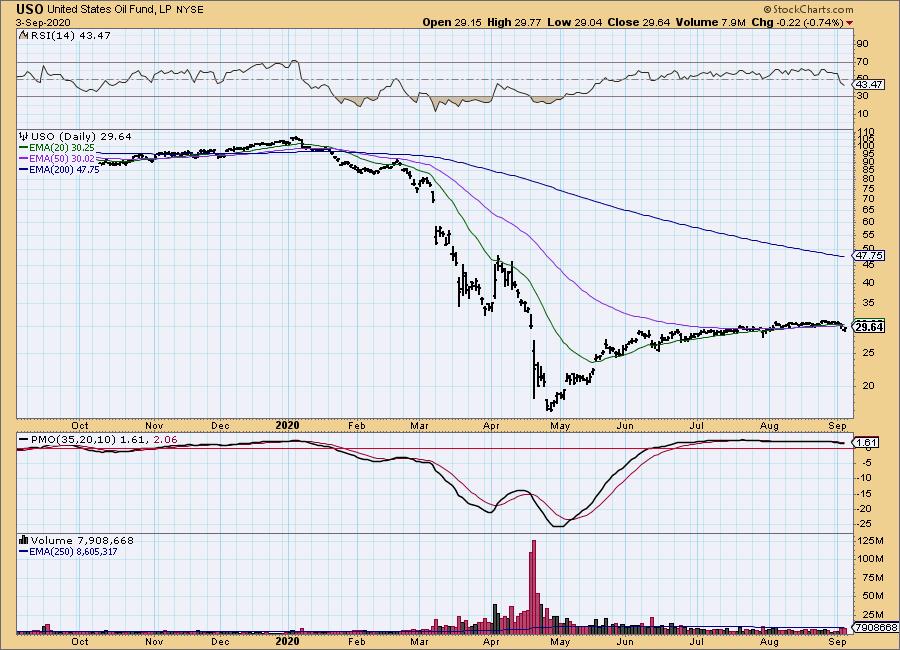Click the Oct label under the volume panel

[x=80, y=641]
